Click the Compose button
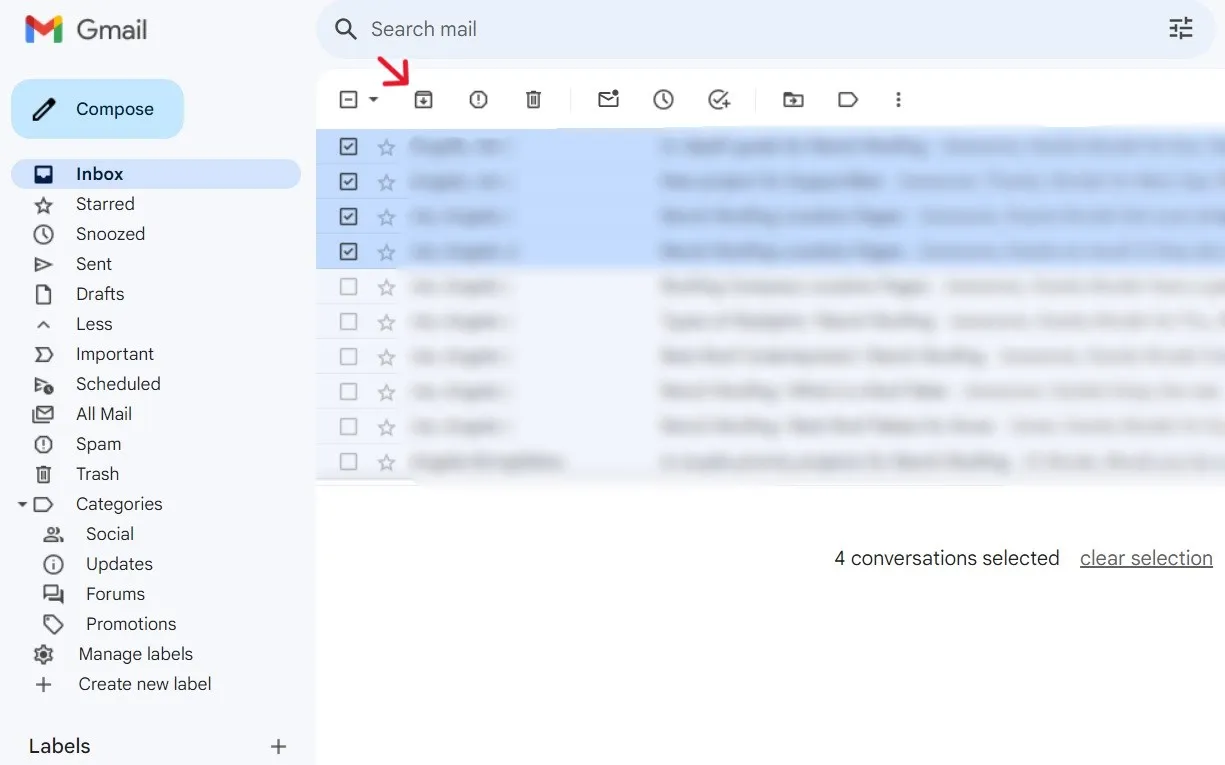This screenshot has height=765, width=1225. click(97, 108)
